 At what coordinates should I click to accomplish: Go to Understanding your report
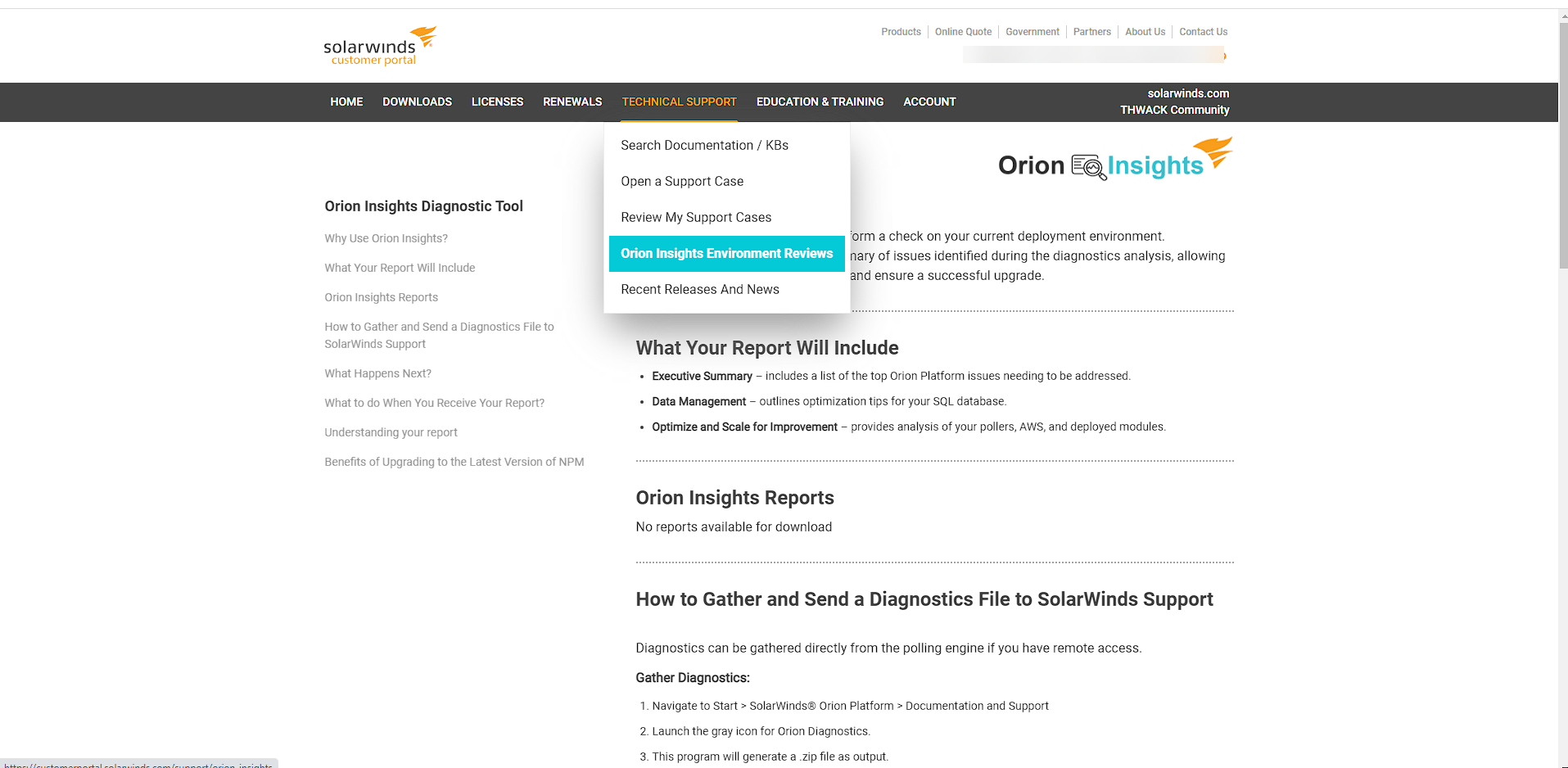[391, 432]
